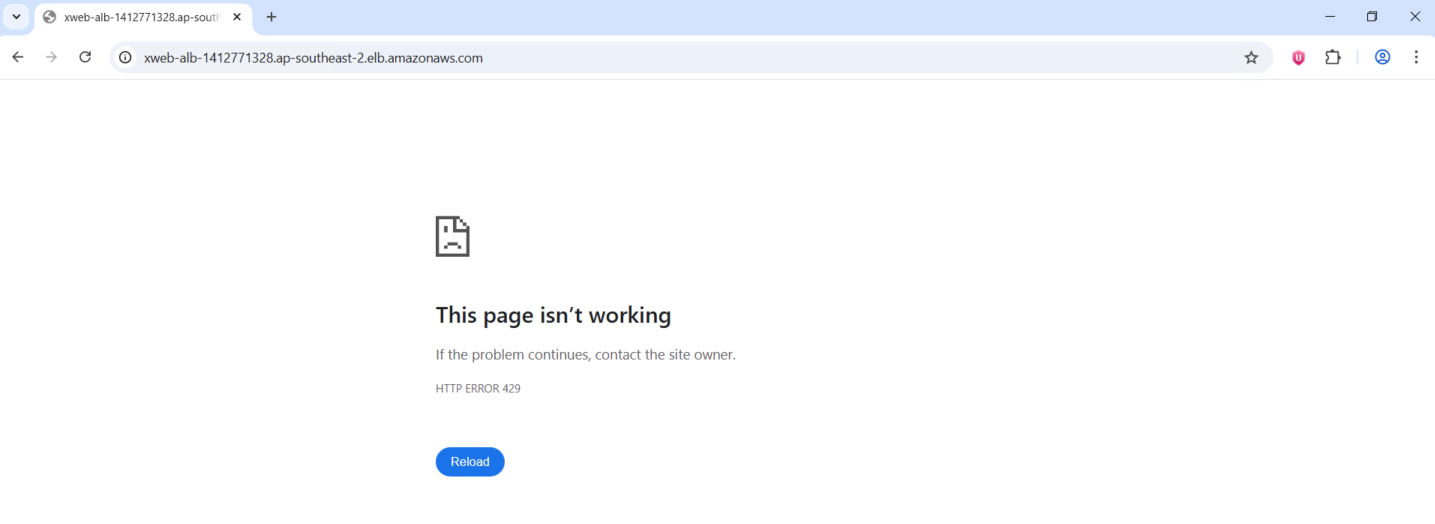
Task: Open Chrome's three-dot menu
Action: click(x=1416, y=58)
